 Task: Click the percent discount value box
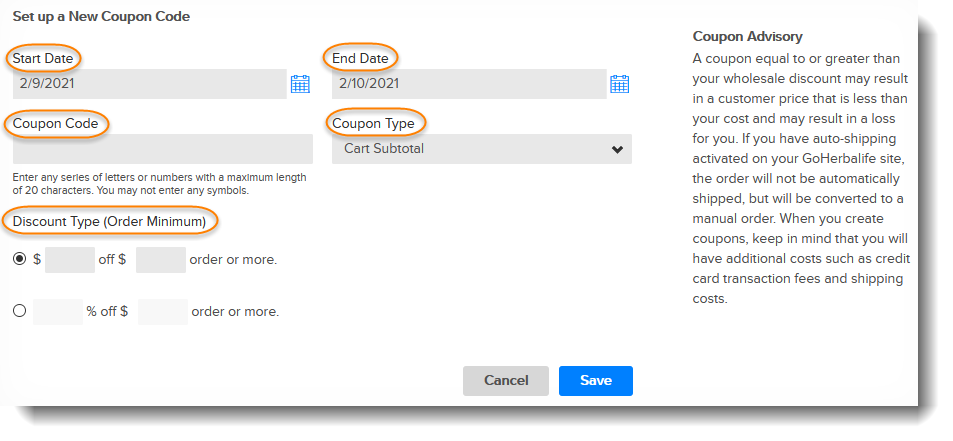tap(58, 312)
